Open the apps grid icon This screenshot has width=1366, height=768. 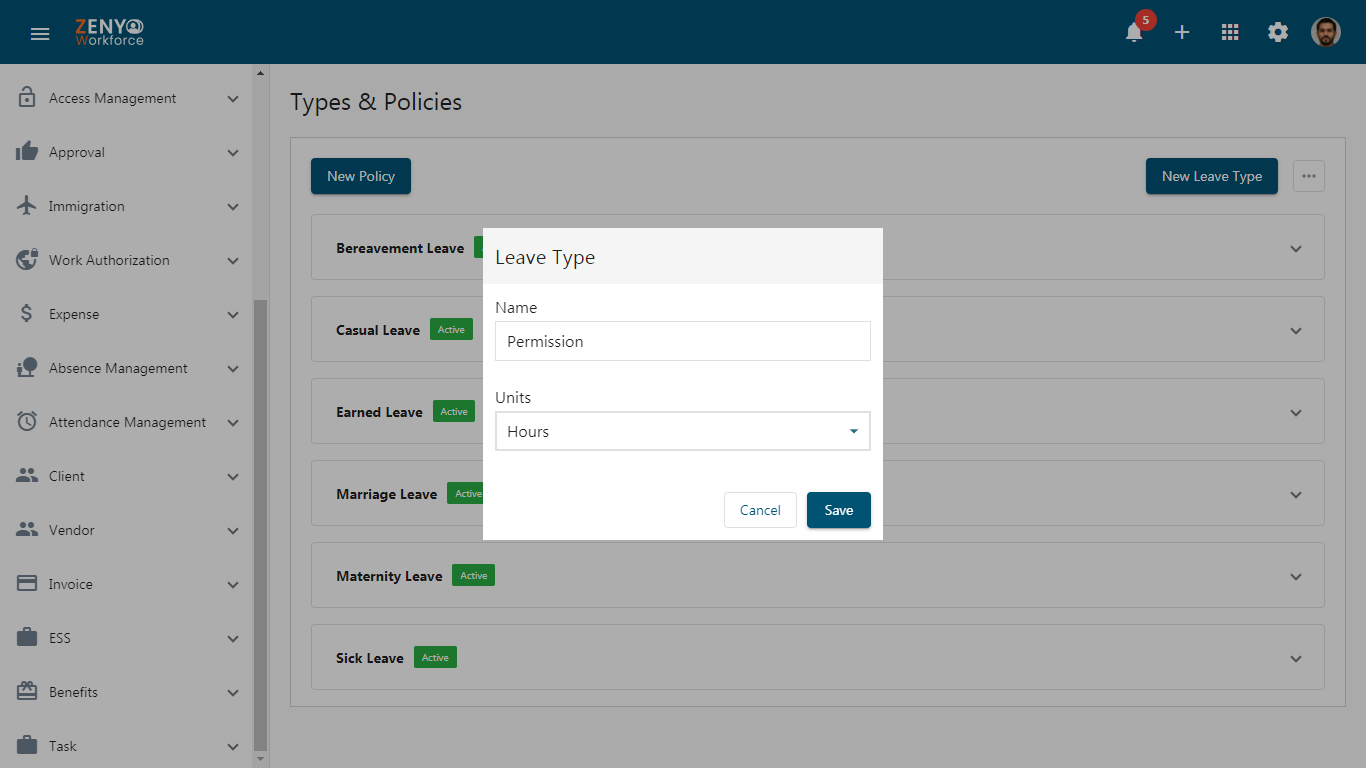point(1230,32)
